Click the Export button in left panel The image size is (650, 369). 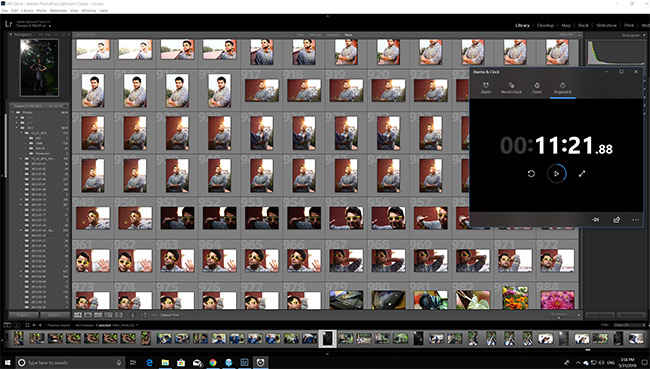55,316
